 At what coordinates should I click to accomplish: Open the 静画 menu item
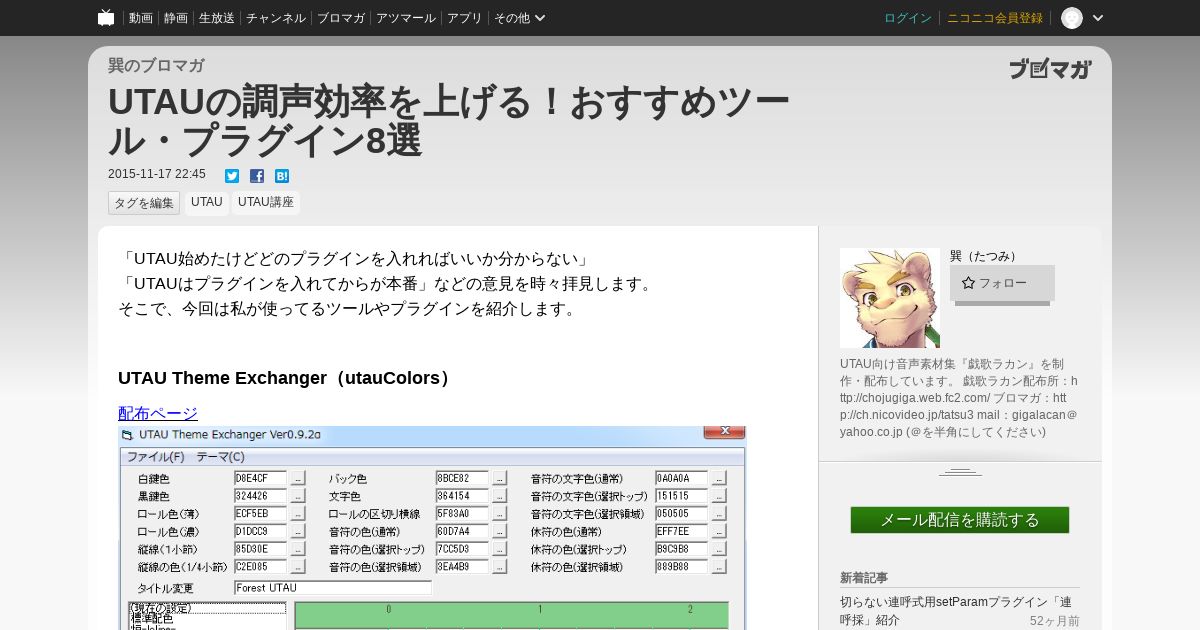tap(176, 18)
